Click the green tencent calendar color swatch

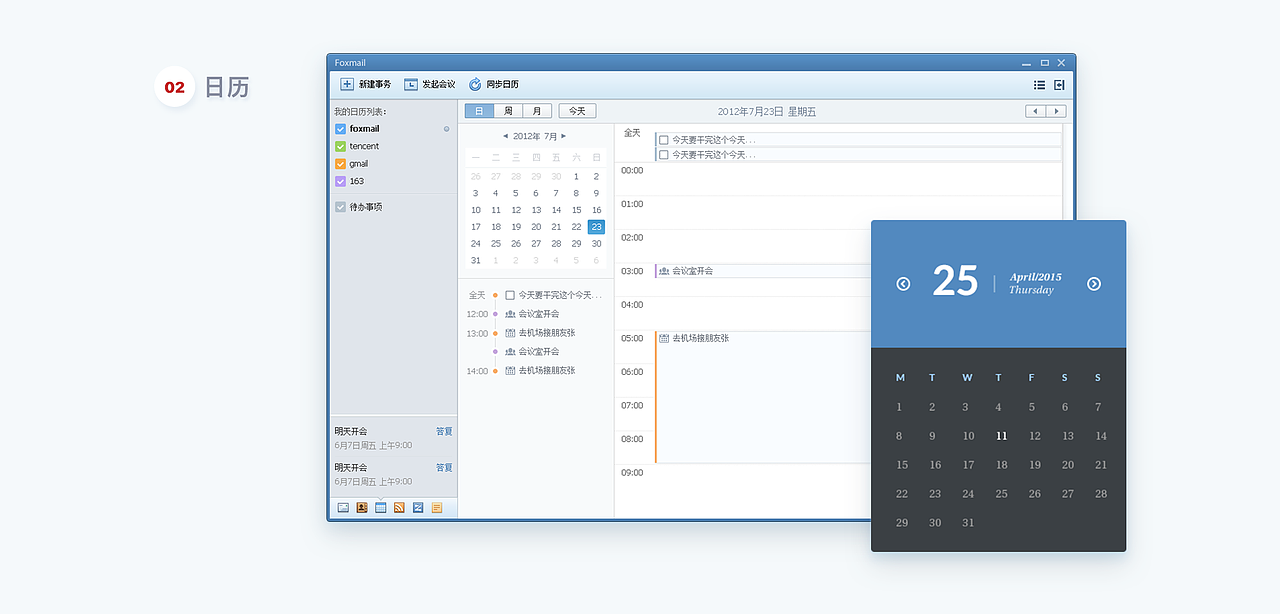click(x=340, y=146)
